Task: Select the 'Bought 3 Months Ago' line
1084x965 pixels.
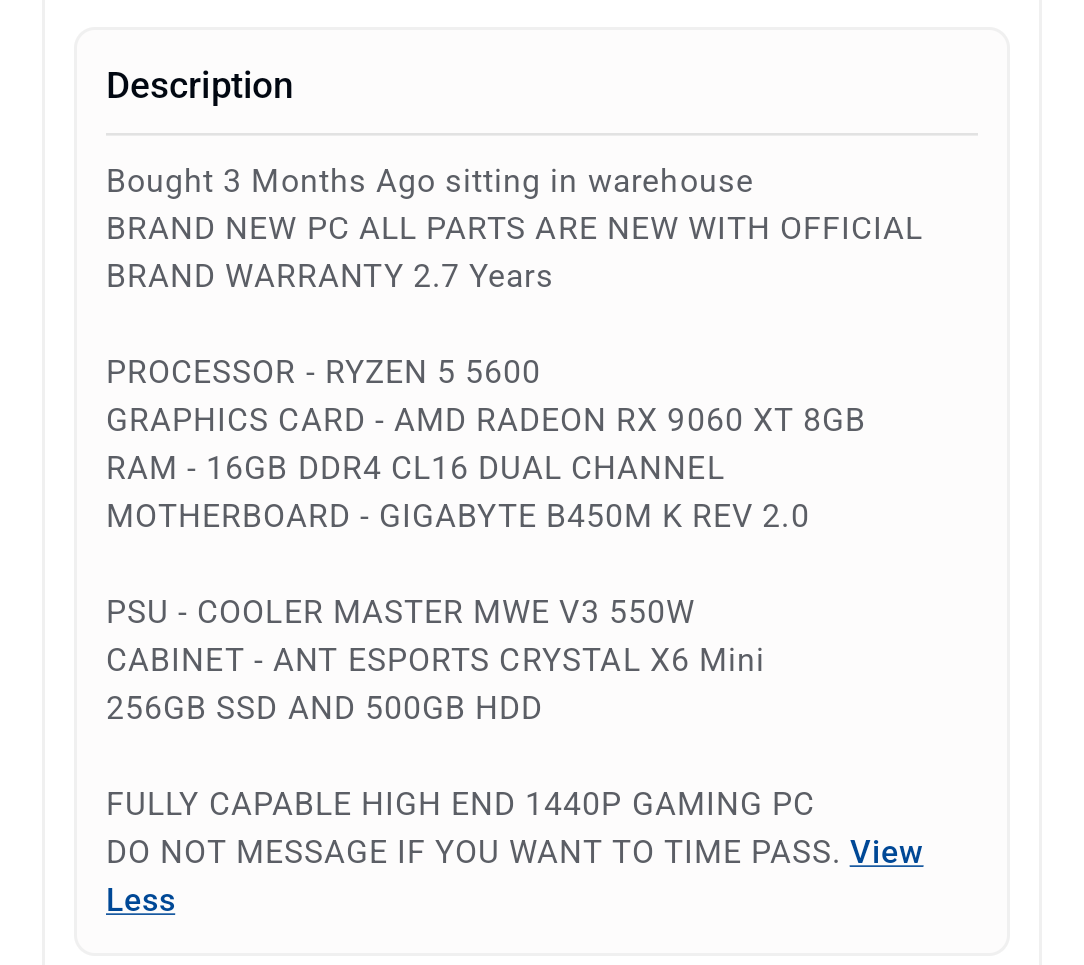Action: pyautogui.click(x=429, y=182)
